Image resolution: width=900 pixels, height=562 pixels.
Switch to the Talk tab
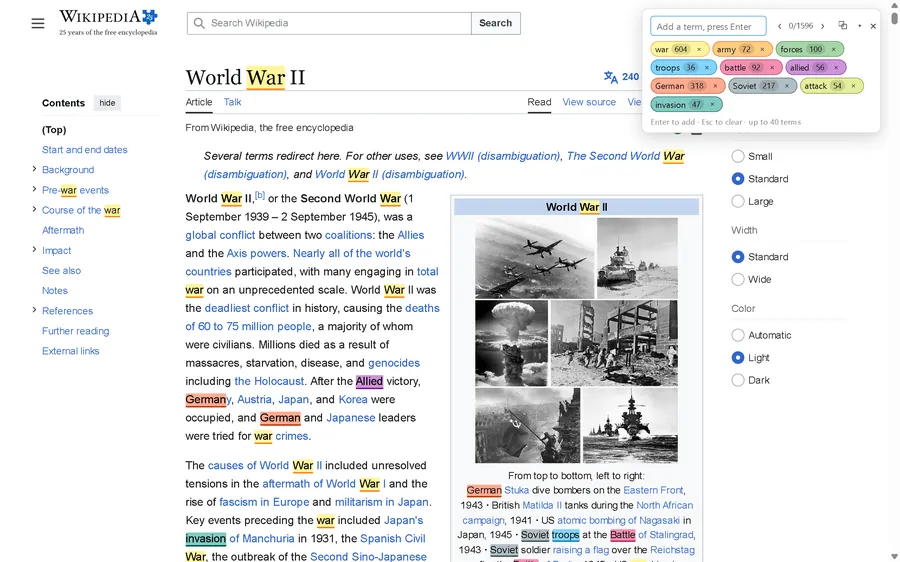click(x=232, y=102)
